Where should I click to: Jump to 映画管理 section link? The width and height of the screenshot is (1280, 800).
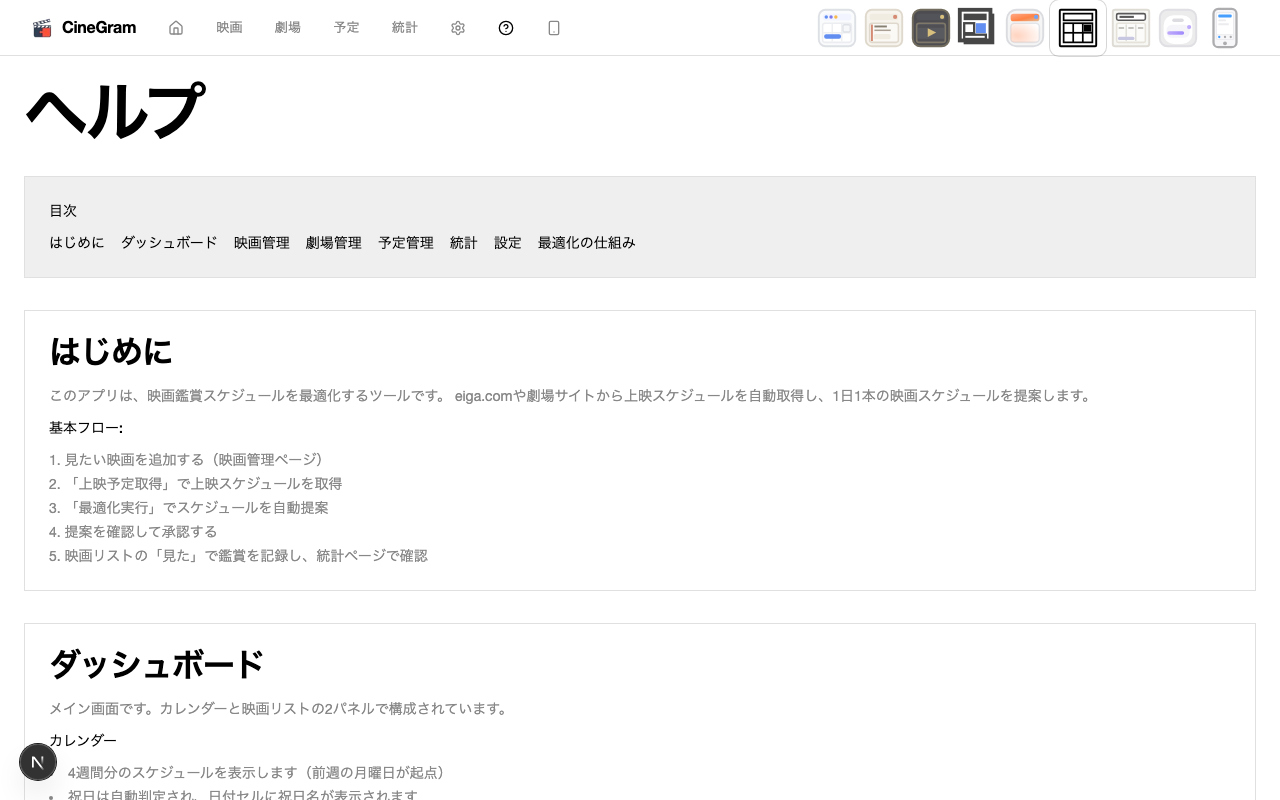[261, 243]
